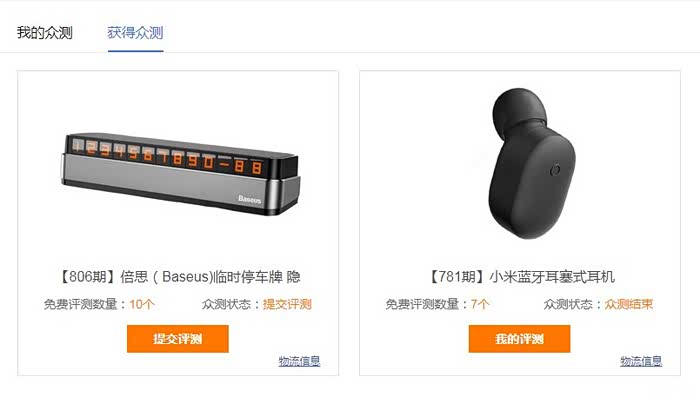Image resolution: width=700 pixels, height=404 pixels.
Task: Open the Baseus parking plate product image
Action: [180, 173]
